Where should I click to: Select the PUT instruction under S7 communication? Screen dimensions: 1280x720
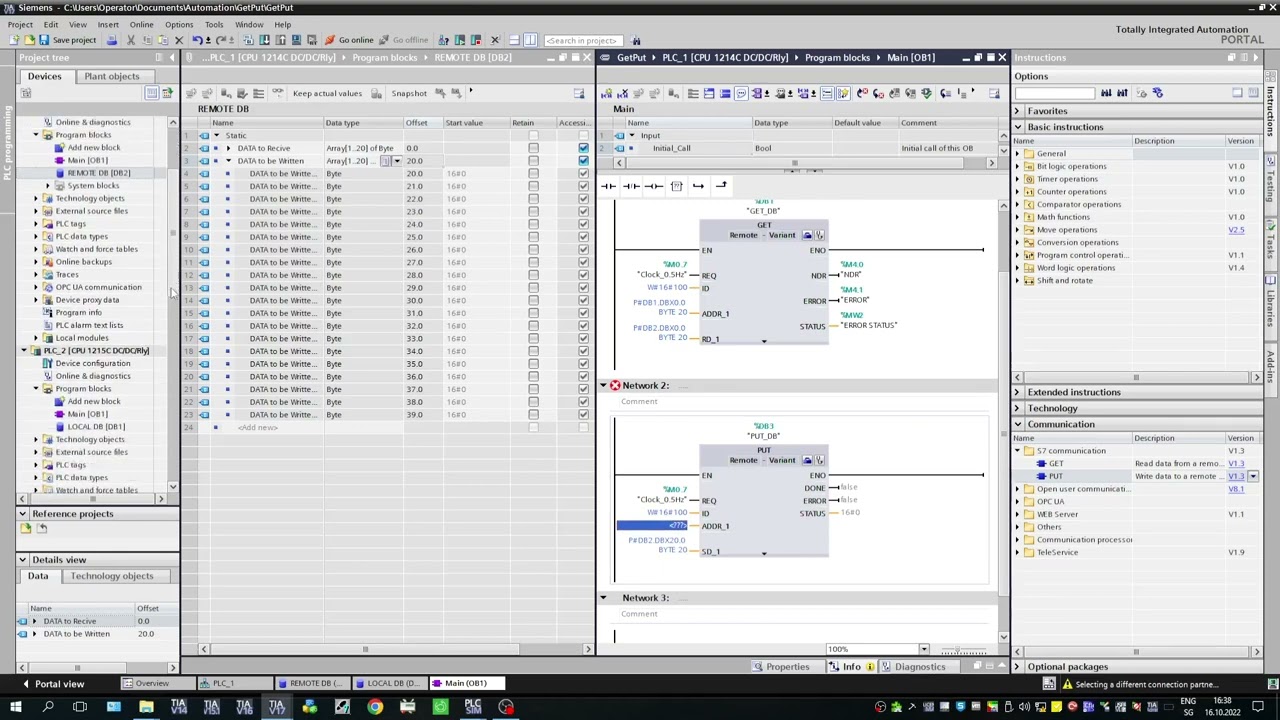click(x=1056, y=476)
